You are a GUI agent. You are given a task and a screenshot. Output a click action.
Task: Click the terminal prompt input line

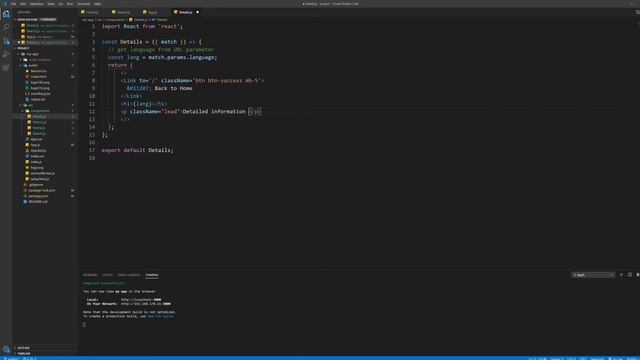point(84,324)
